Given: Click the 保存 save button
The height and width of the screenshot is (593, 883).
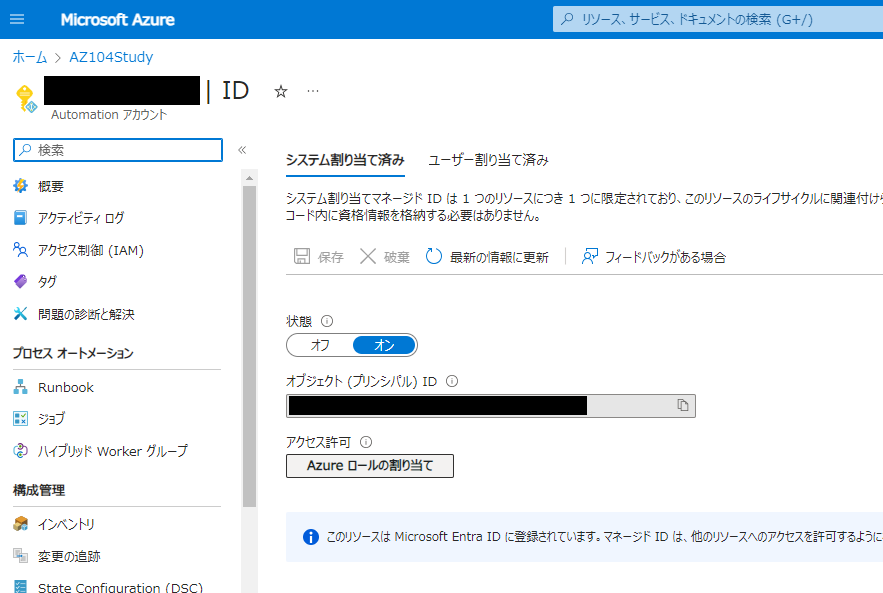Looking at the screenshot, I should (318, 257).
